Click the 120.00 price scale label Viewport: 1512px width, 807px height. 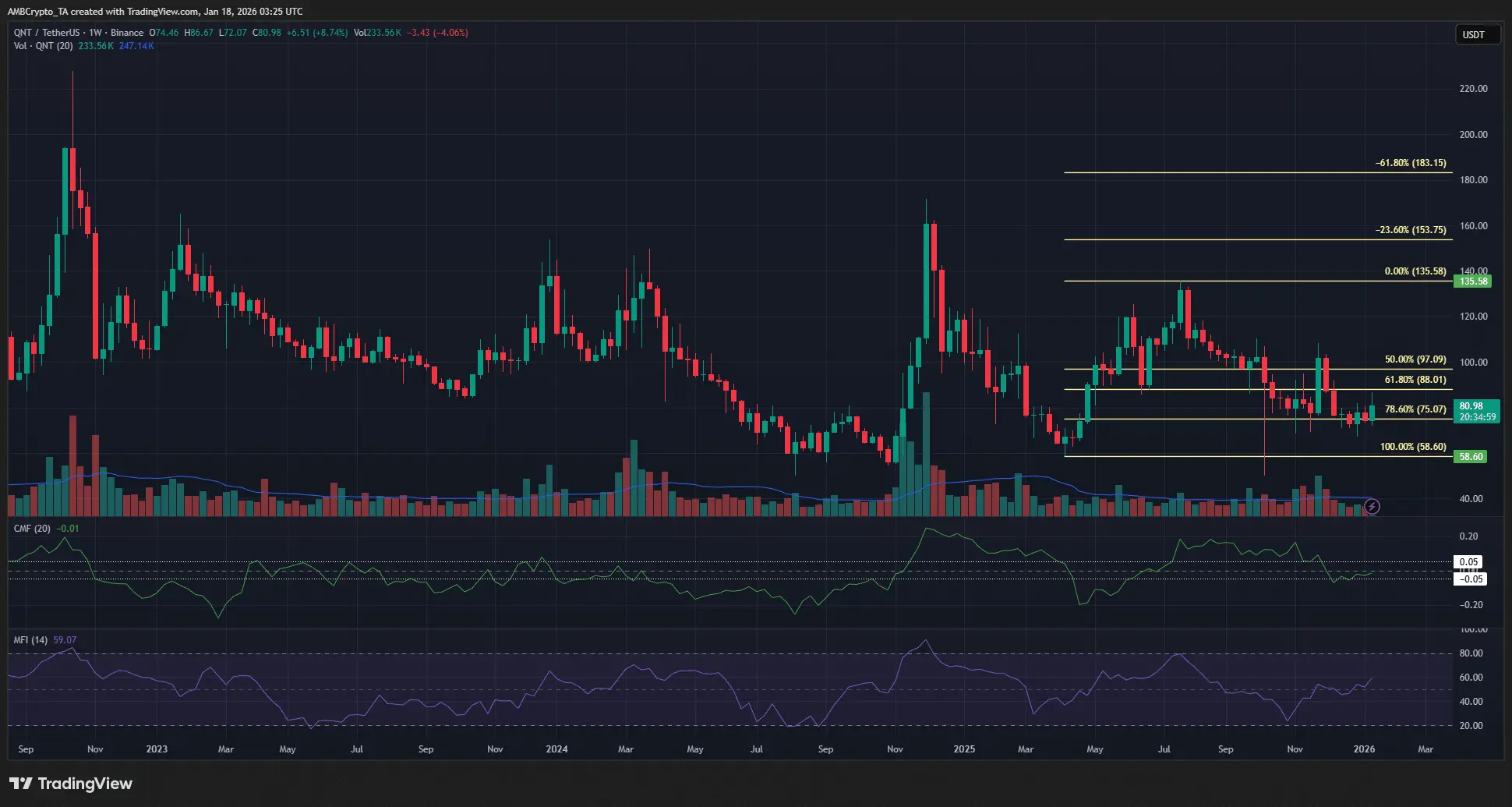tap(1473, 317)
